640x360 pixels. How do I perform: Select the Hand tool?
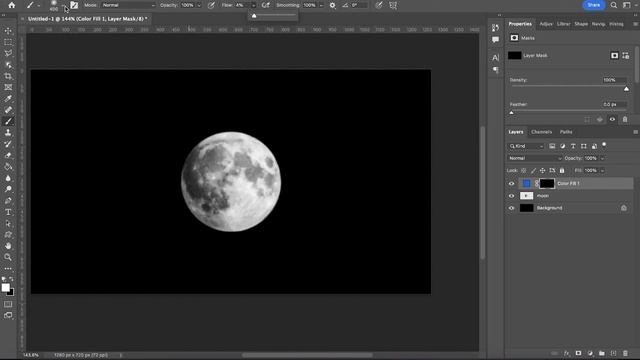pos(8,246)
